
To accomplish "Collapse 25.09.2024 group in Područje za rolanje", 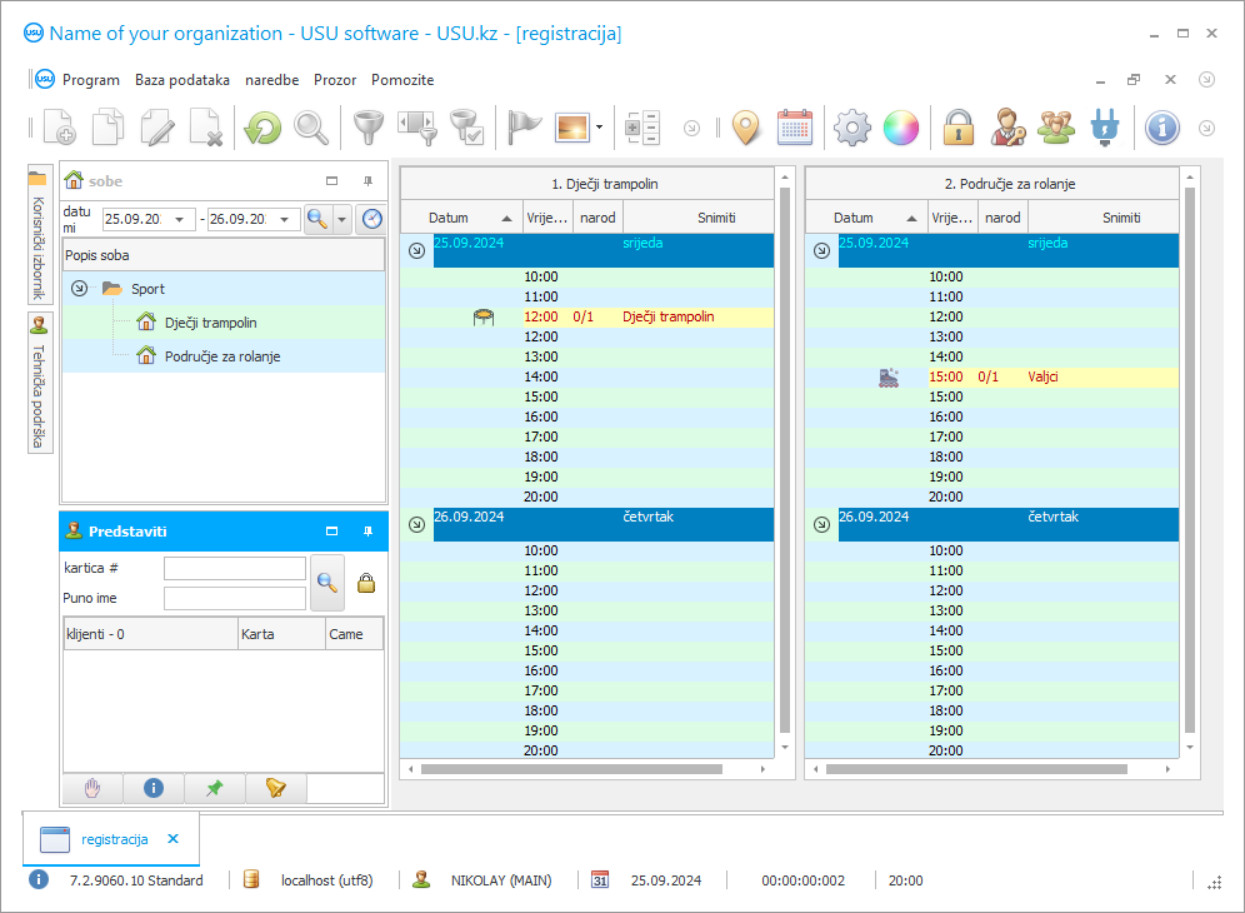I will click(x=821, y=251).
